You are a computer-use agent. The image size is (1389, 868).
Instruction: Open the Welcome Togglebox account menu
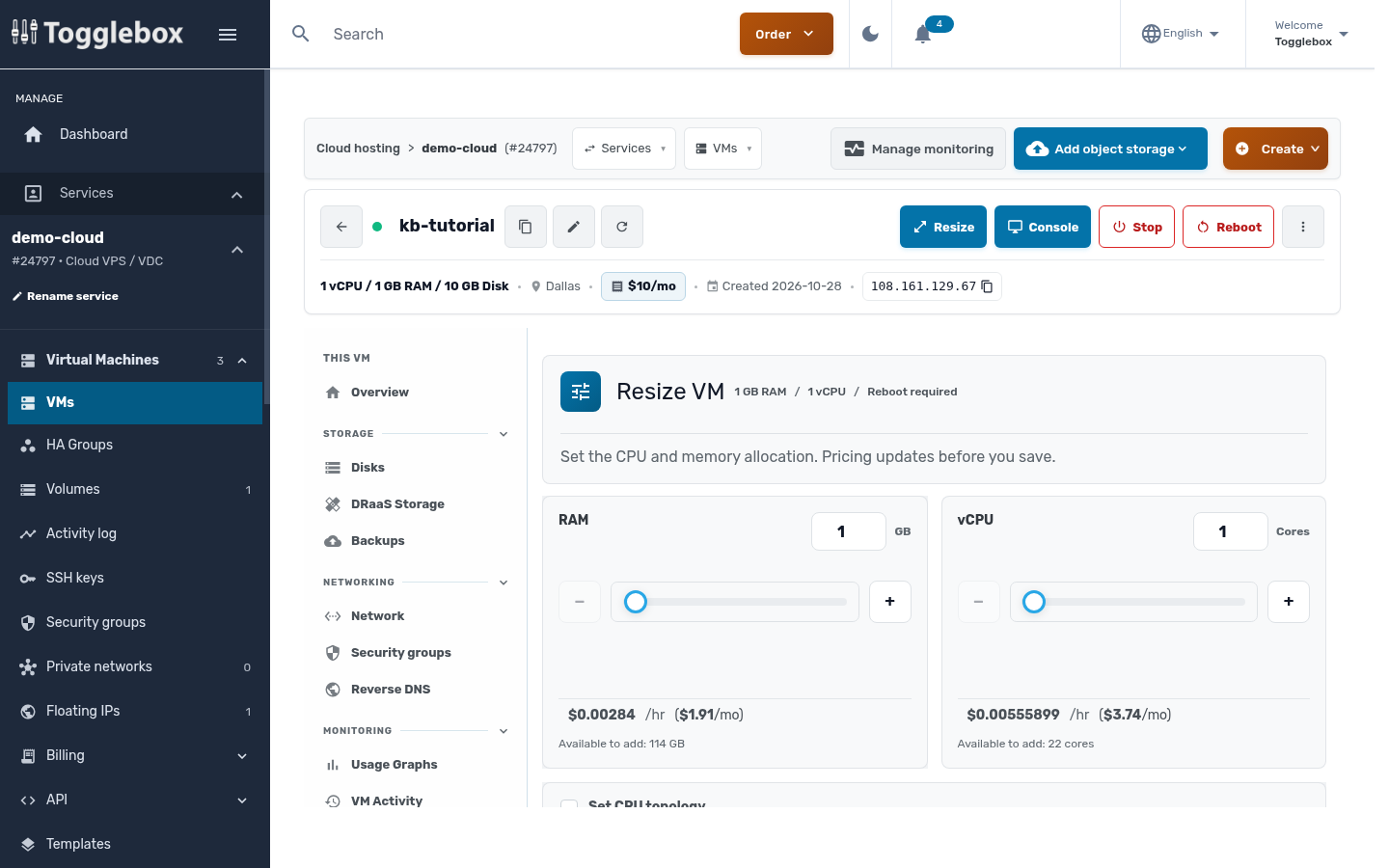pyautogui.click(x=1311, y=34)
